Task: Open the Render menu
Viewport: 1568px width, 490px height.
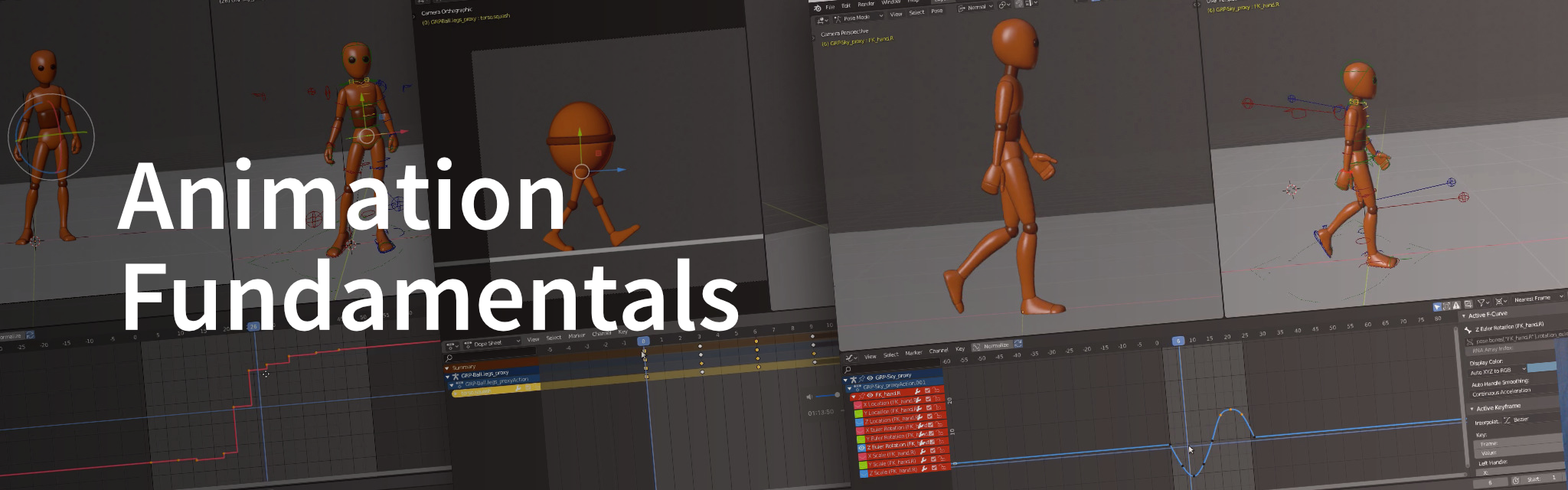Action: pos(866,5)
